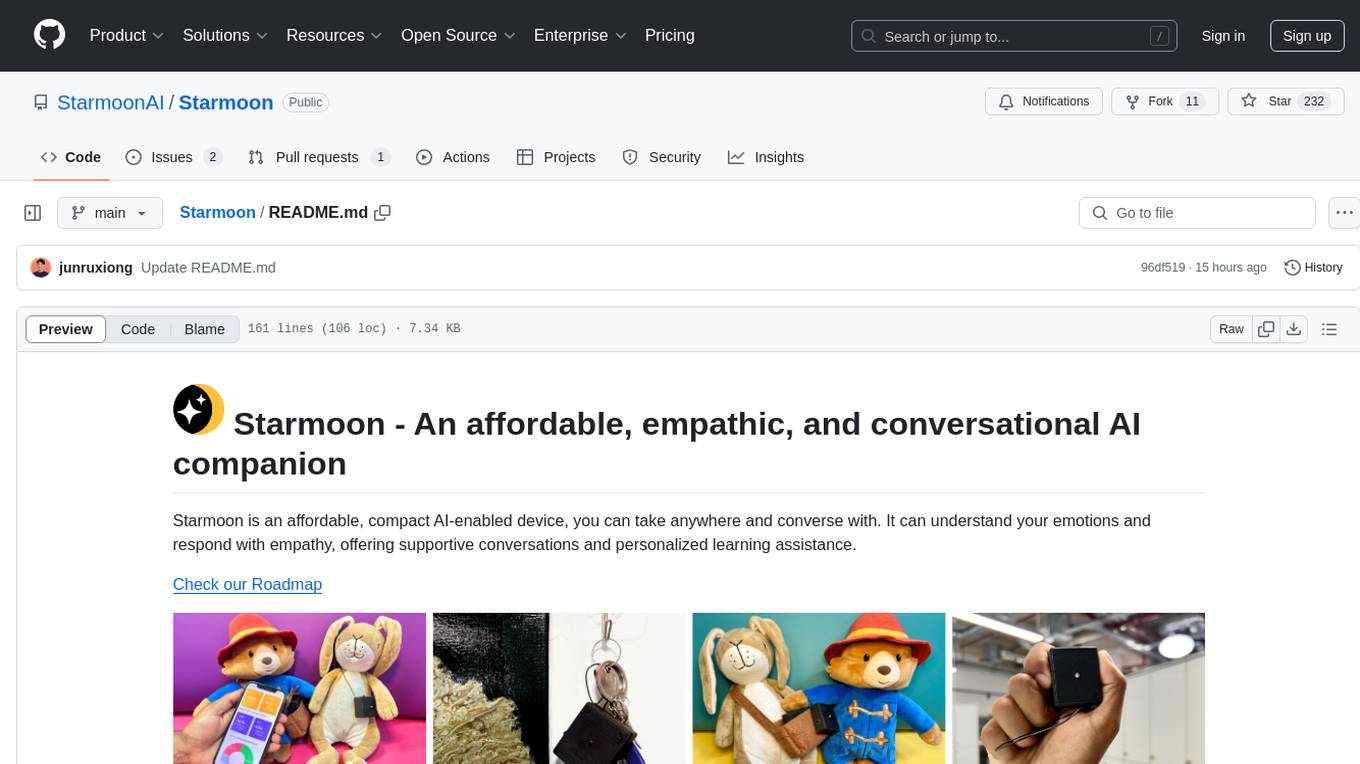Open the Pricing page
This screenshot has width=1360, height=764.
[670, 35]
